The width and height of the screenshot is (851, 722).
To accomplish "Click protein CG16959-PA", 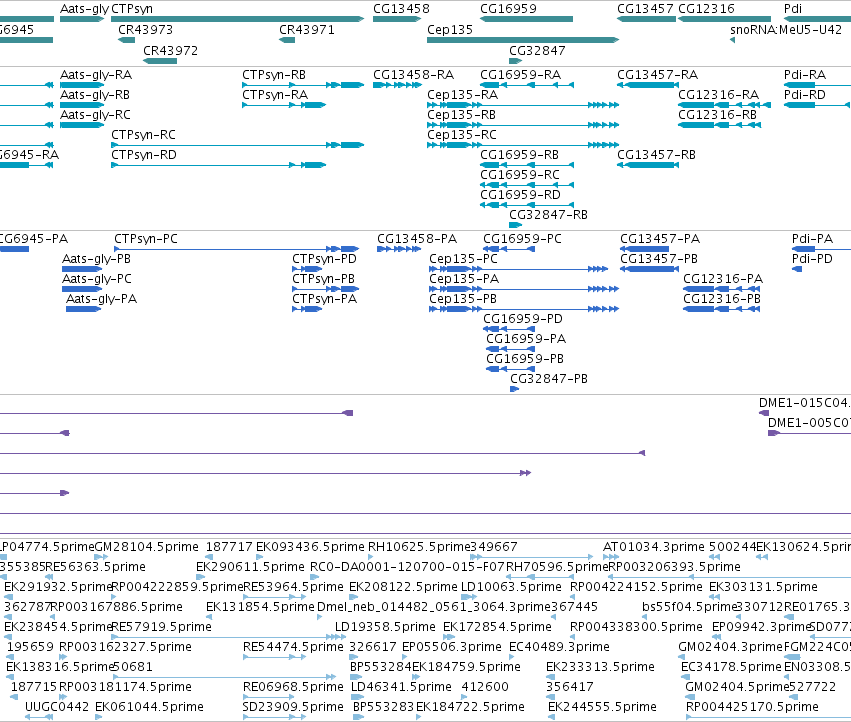I will pyautogui.click(x=510, y=349).
